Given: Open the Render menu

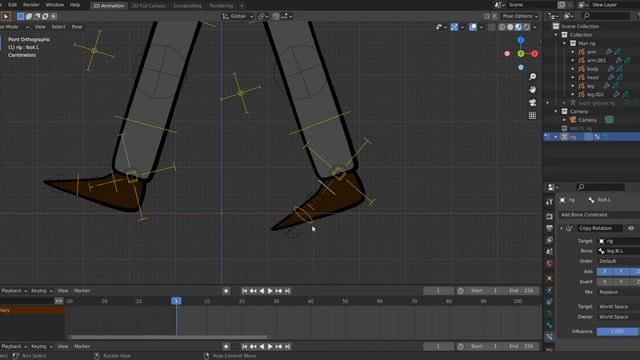Looking at the screenshot, I should click(x=31, y=5).
